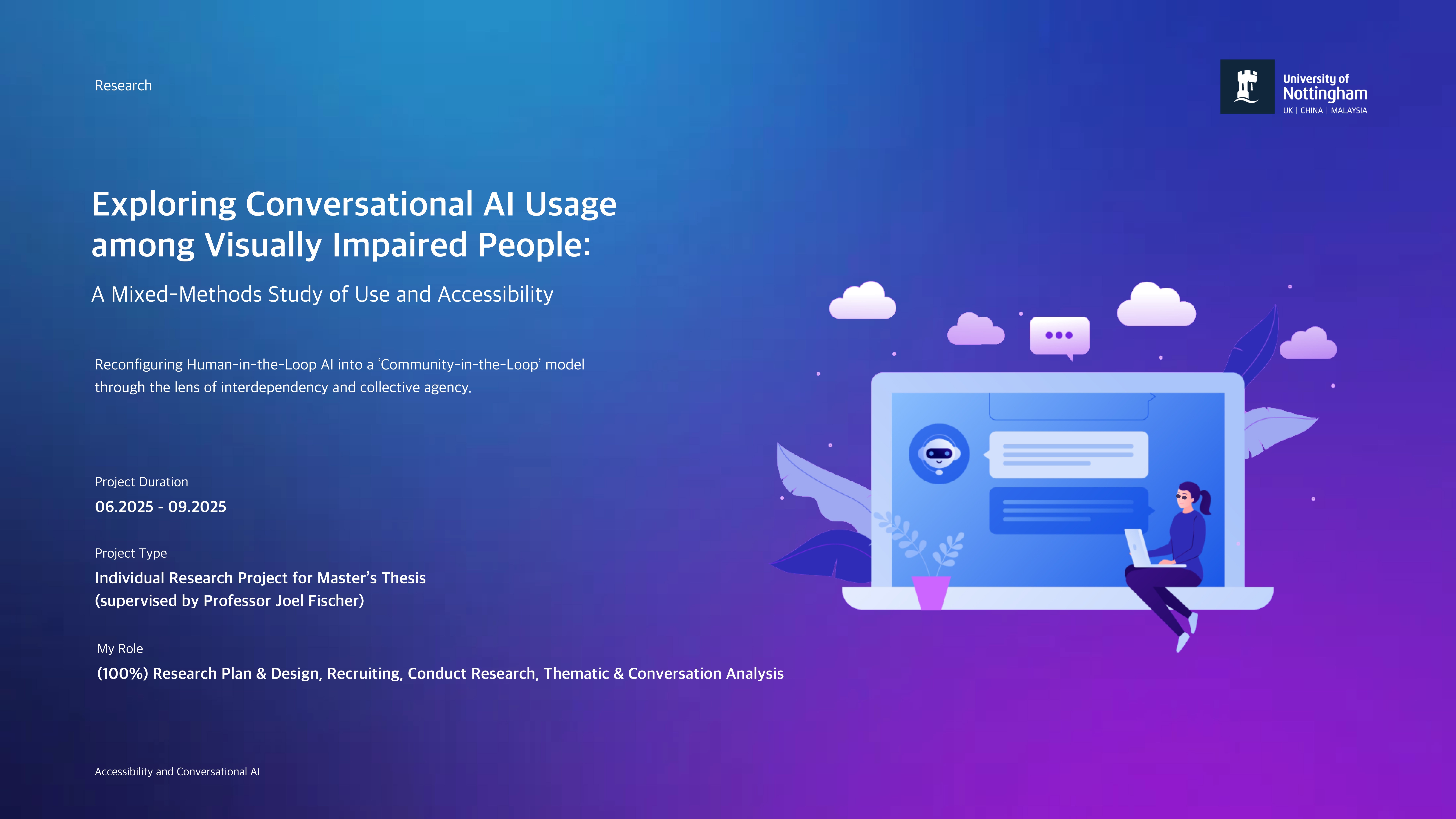
Task: Click the Research section label
Action: (123, 85)
